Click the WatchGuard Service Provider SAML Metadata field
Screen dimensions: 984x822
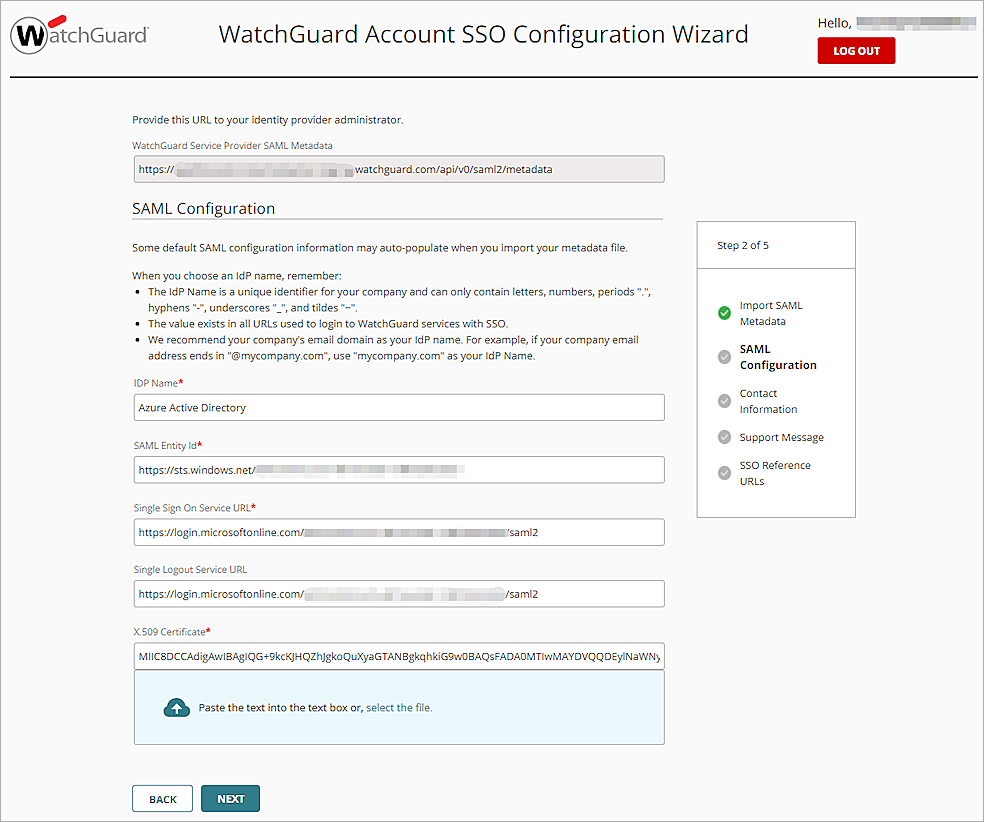click(399, 169)
